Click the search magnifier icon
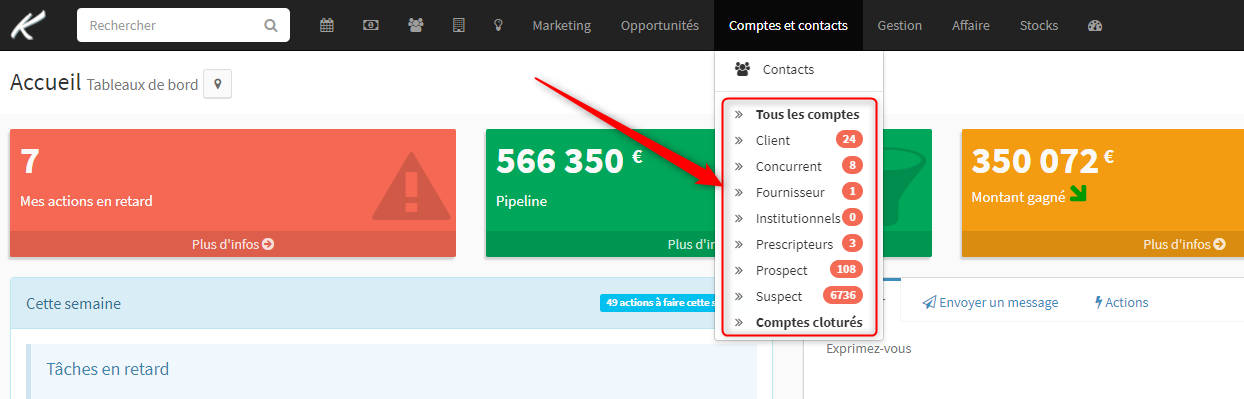 [x=271, y=26]
